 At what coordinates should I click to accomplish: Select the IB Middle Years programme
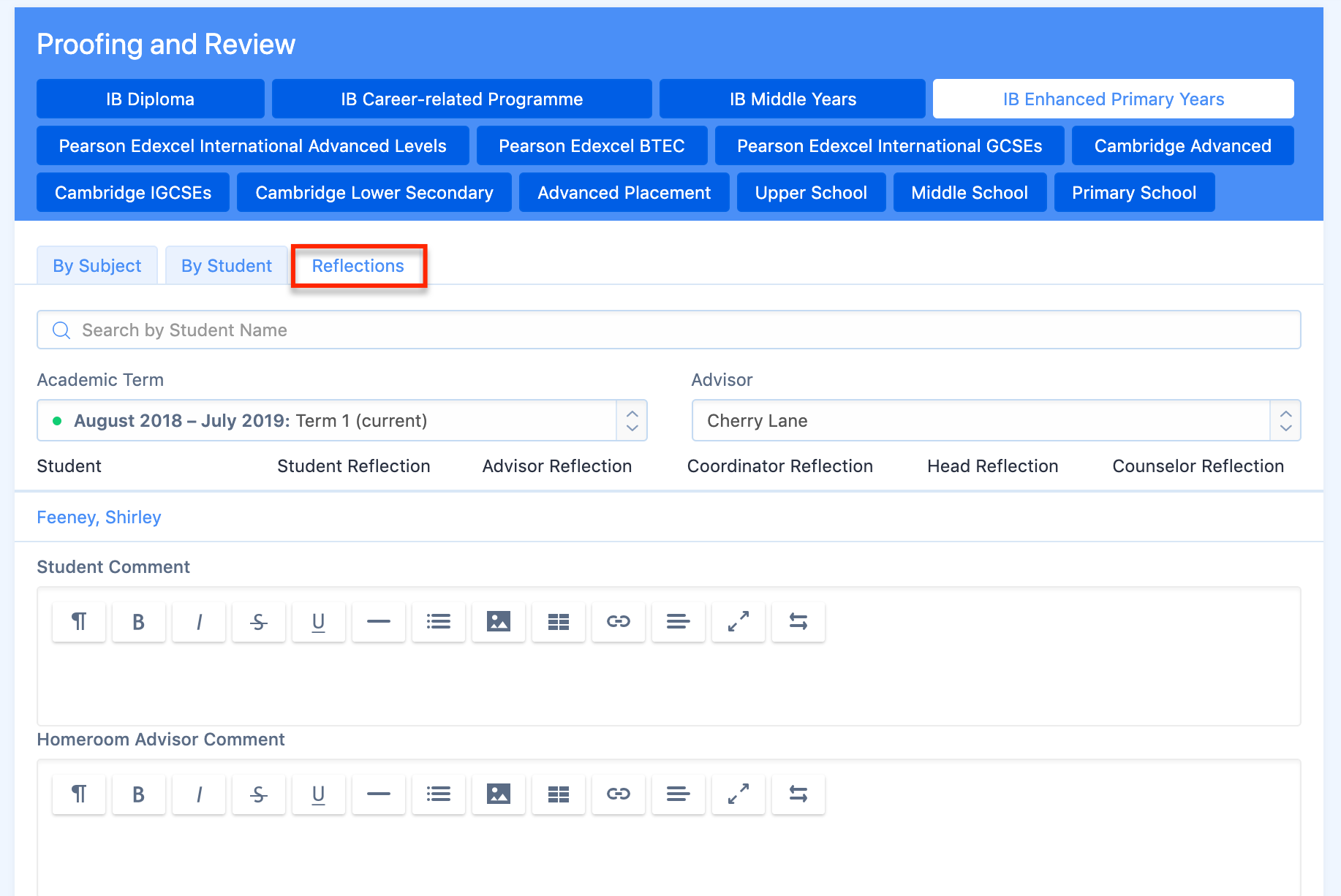pos(793,99)
